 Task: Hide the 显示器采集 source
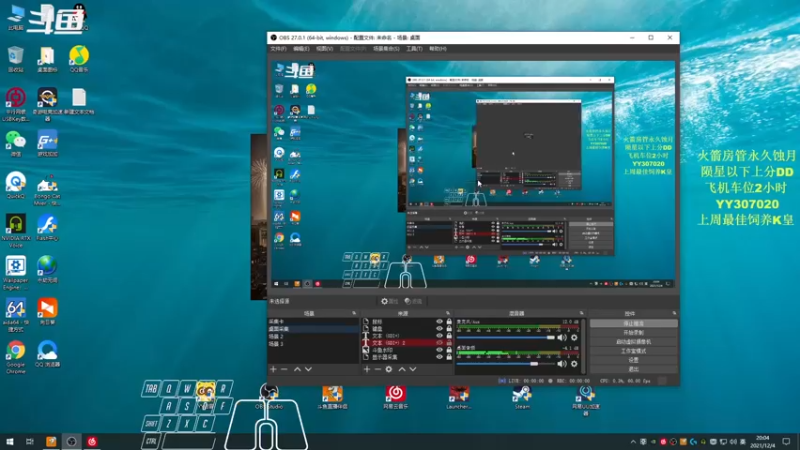coord(439,357)
